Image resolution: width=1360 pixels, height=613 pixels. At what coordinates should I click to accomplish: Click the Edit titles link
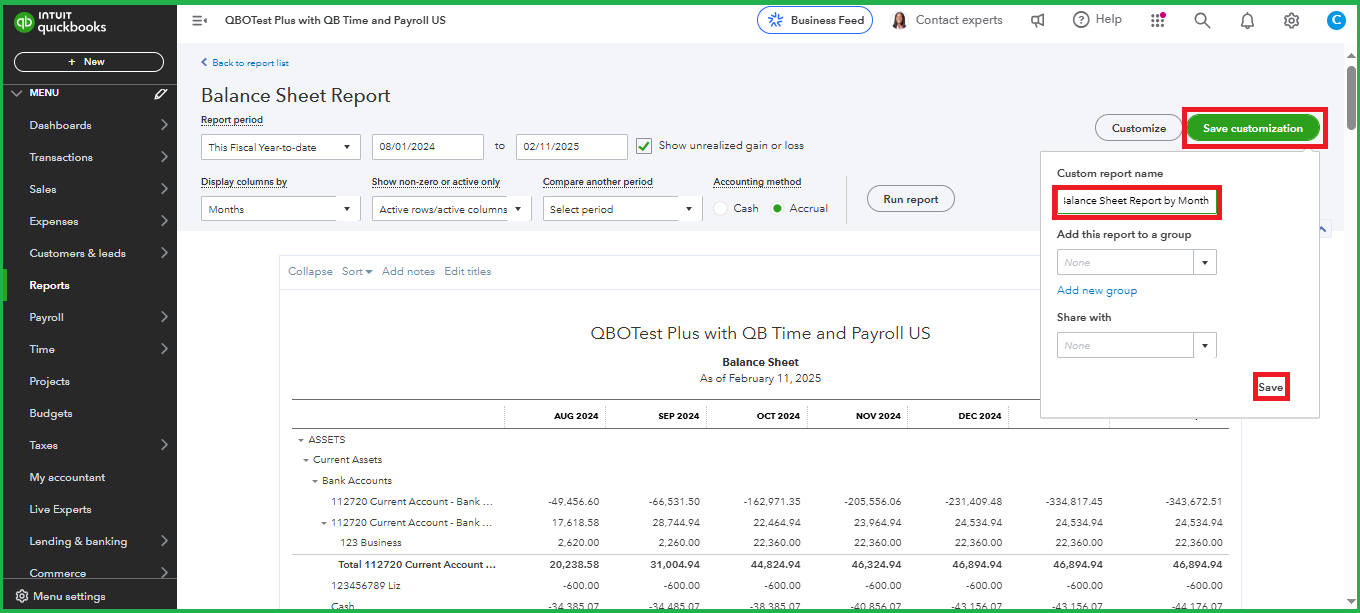pyautogui.click(x=468, y=272)
